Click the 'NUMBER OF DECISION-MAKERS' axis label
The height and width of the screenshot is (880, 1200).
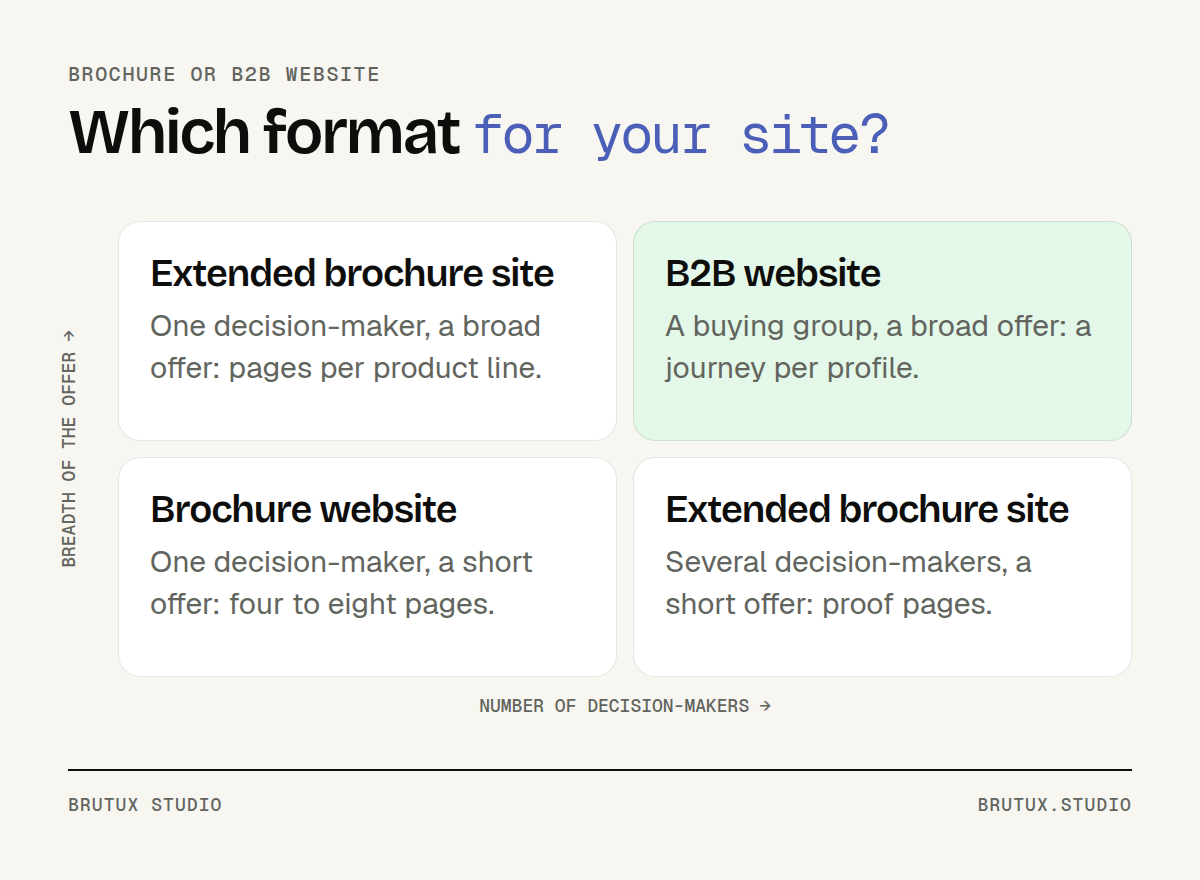coord(625,706)
